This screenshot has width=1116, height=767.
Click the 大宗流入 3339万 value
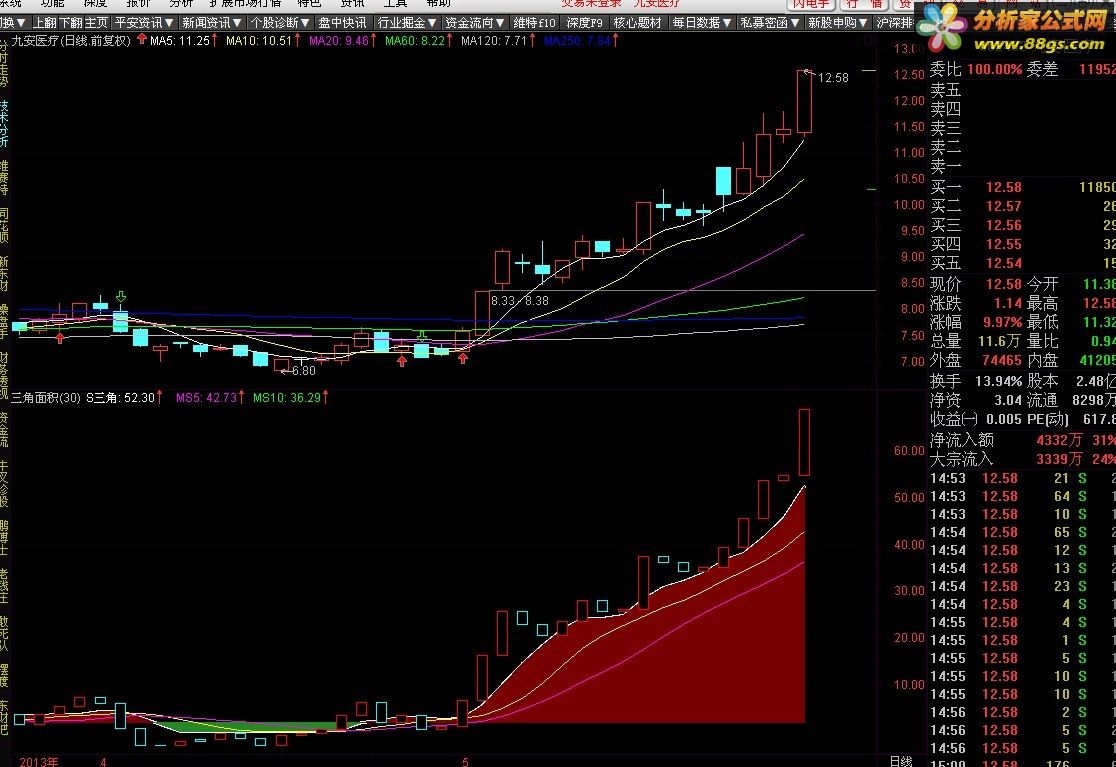[1059, 460]
